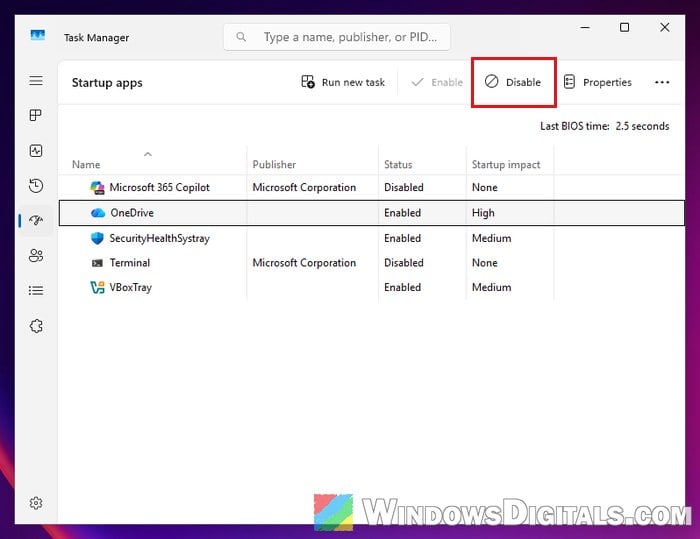Sort by Startup impact column header
The height and width of the screenshot is (539, 700).
click(506, 165)
